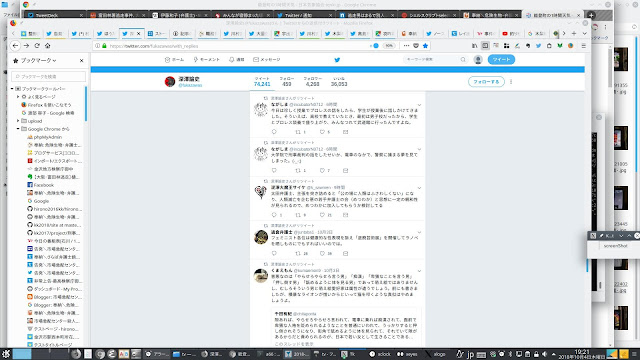Like the first Nagashima tweet
Screen dimensions: 640x360
[322, 132]
